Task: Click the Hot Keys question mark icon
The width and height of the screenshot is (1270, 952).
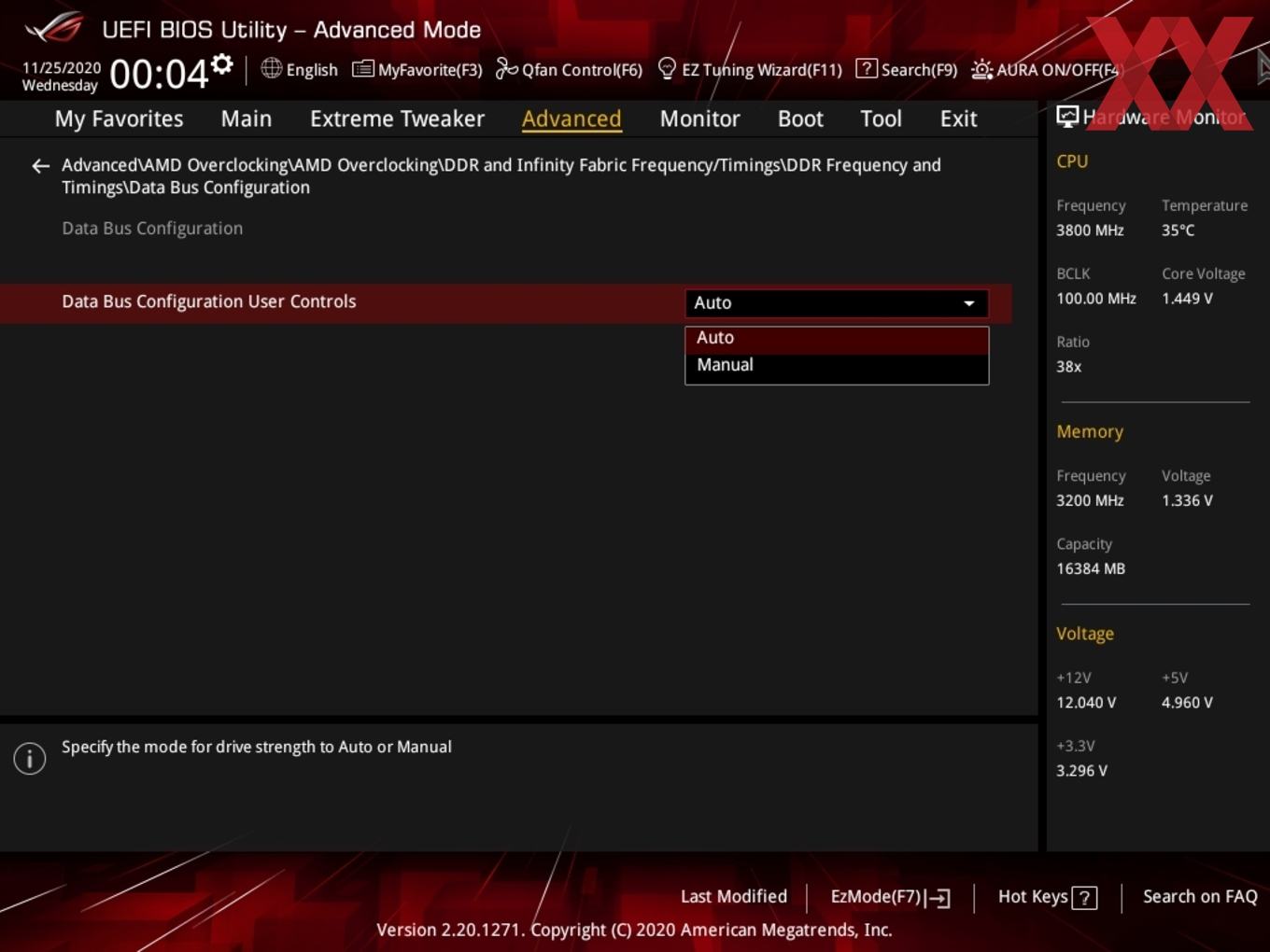Action: [x=1084, y=898]
